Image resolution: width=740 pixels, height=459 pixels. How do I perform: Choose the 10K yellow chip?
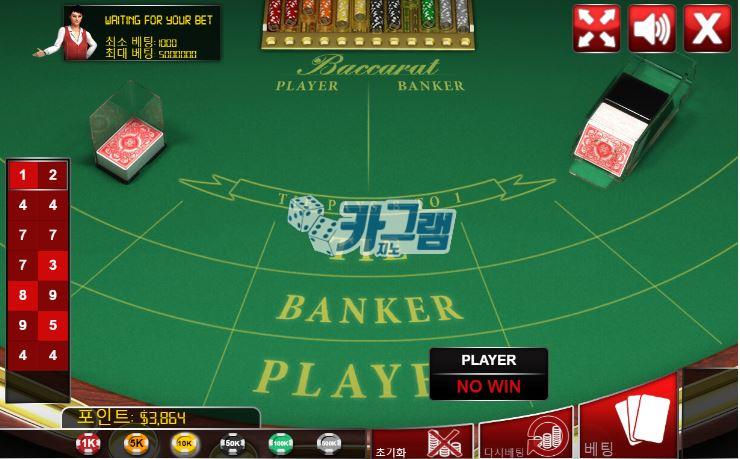[185, 443]
